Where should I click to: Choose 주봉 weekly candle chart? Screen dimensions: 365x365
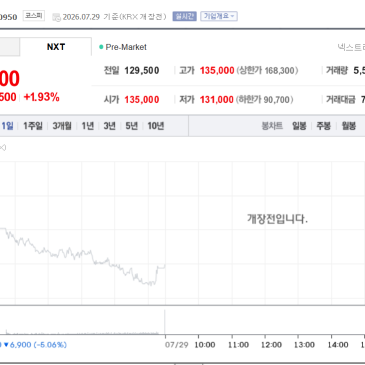(323, 126)
